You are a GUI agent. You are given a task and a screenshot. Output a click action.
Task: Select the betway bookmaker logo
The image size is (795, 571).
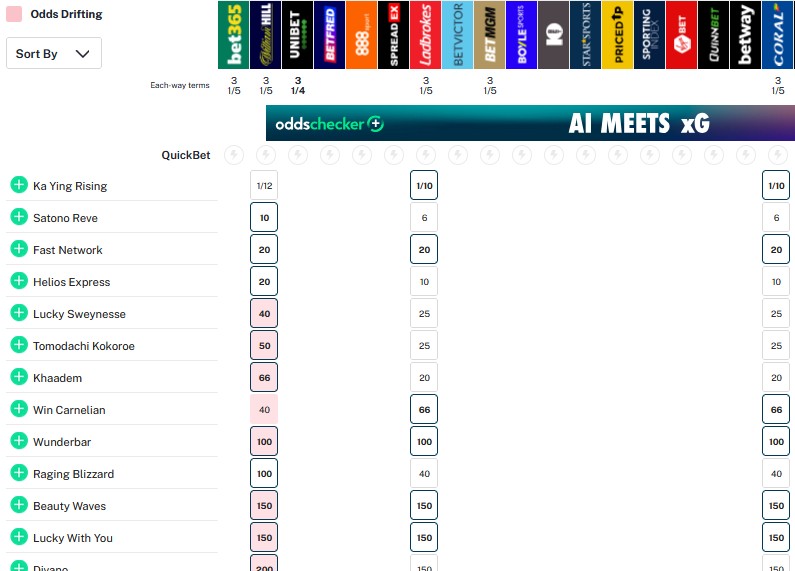coord(745,35)
